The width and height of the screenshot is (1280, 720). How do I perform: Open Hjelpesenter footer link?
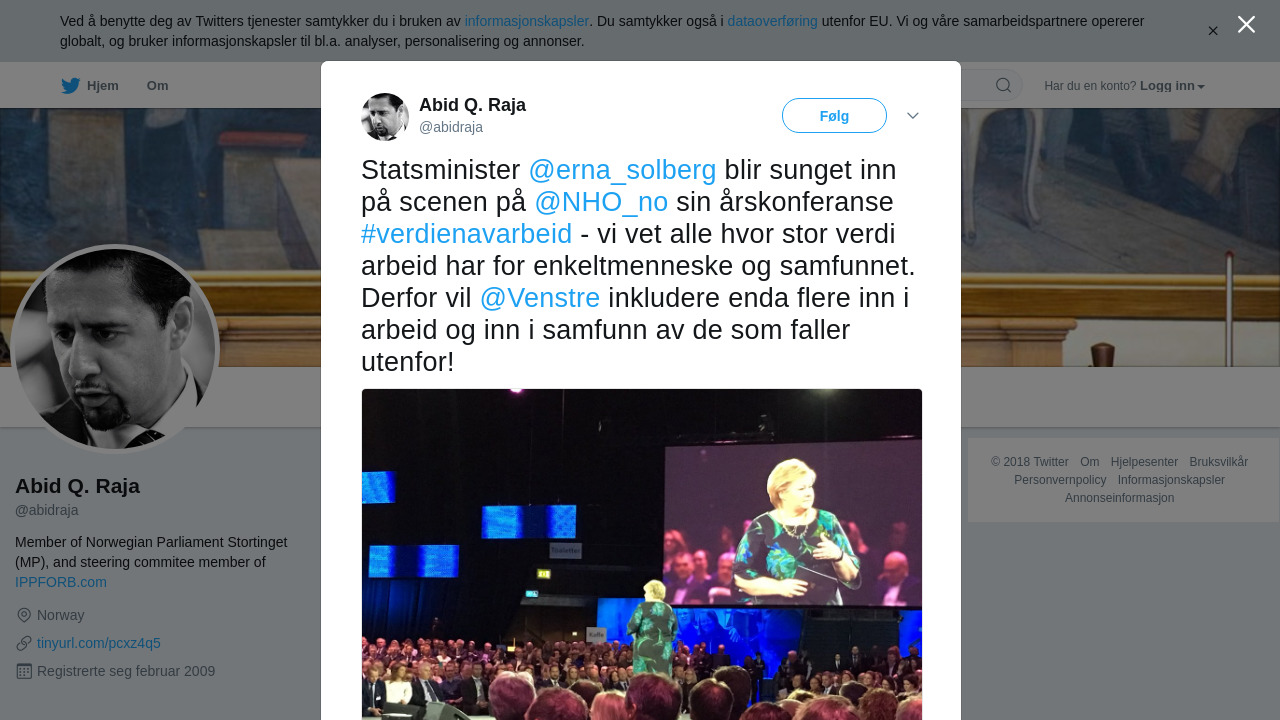pyautogui.click(x=1144, y=462)
